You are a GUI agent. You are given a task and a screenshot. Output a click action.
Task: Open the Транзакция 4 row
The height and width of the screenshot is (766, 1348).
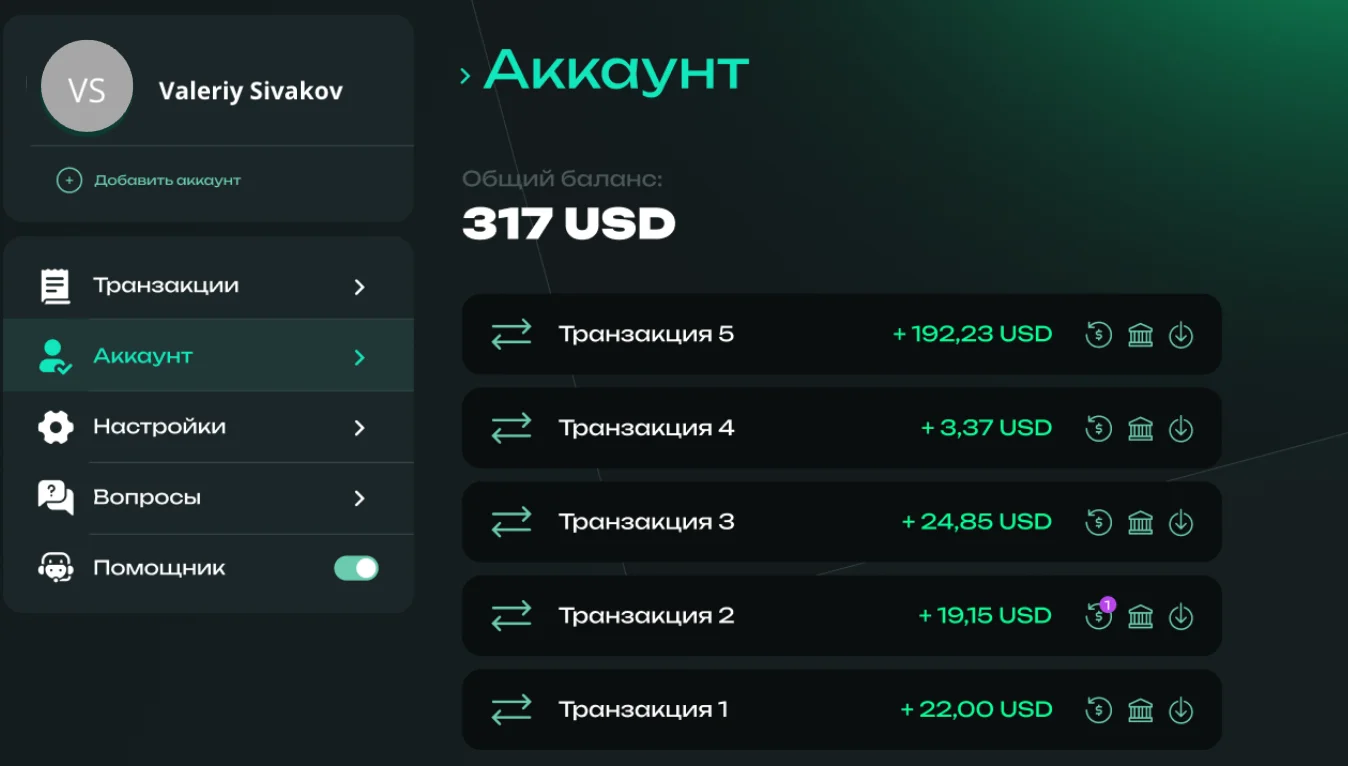[842, 428]
